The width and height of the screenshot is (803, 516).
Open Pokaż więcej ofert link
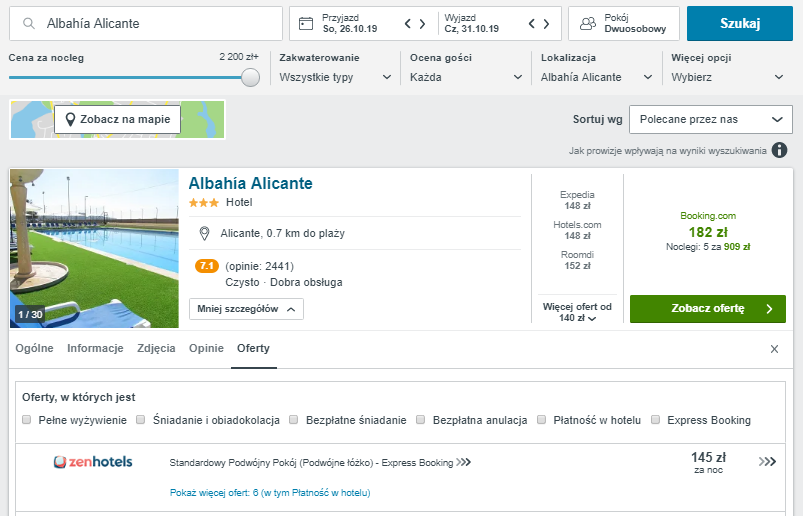coord(270,493)
